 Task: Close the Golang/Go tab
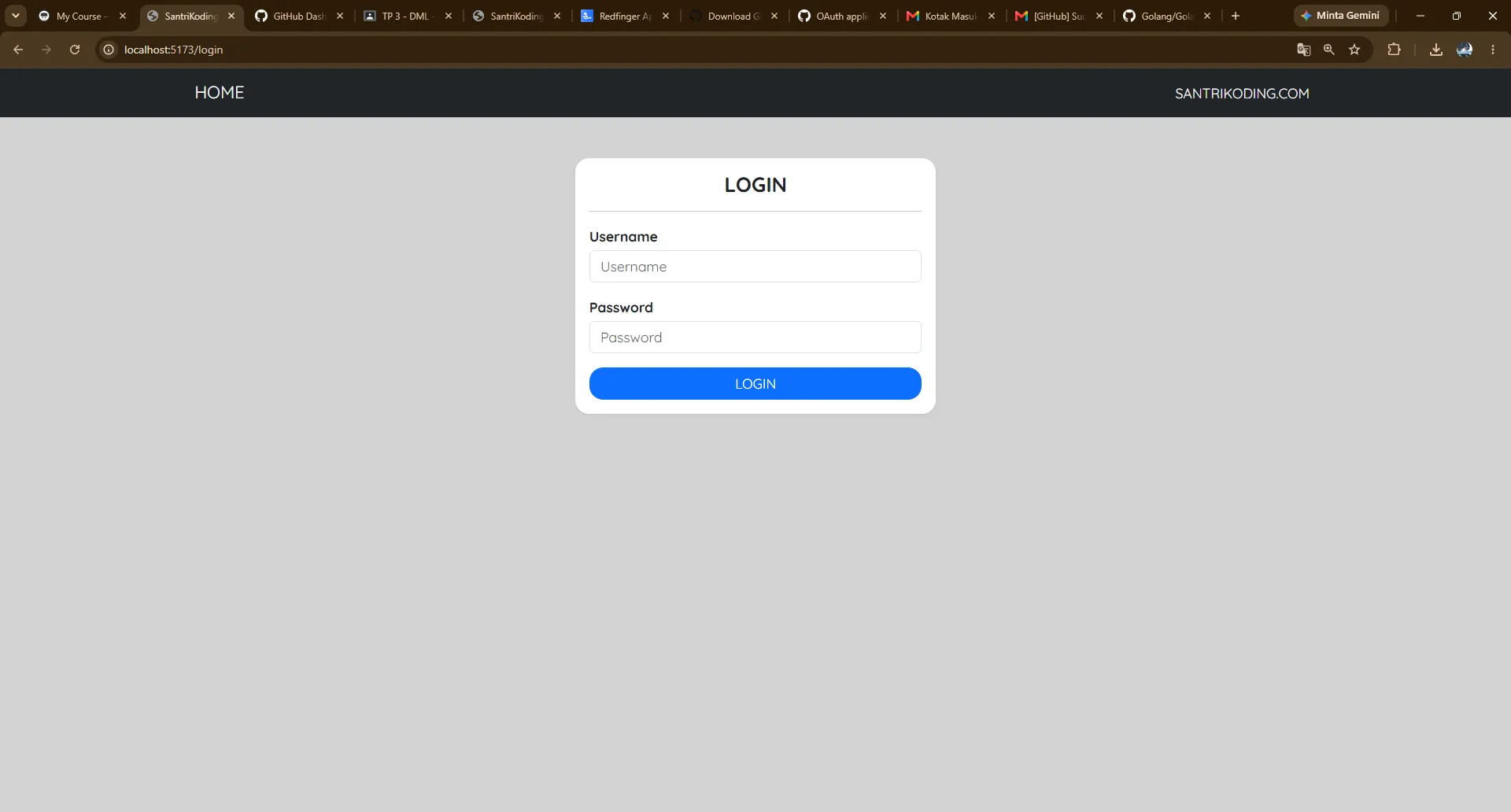tap(1207, 16)
